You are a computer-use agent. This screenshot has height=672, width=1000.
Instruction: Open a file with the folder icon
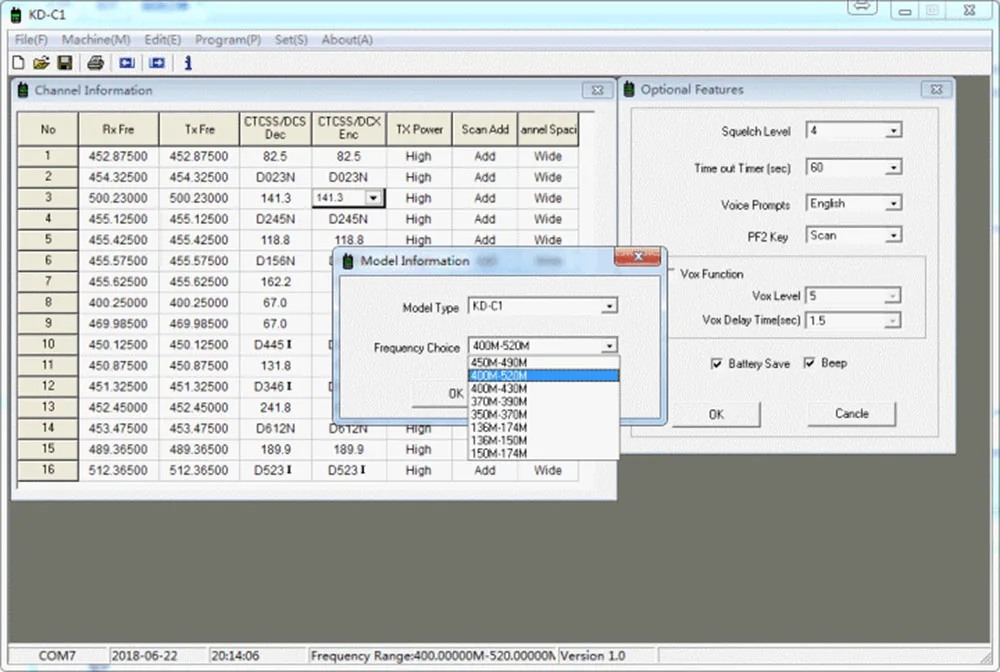coord(41,63)
